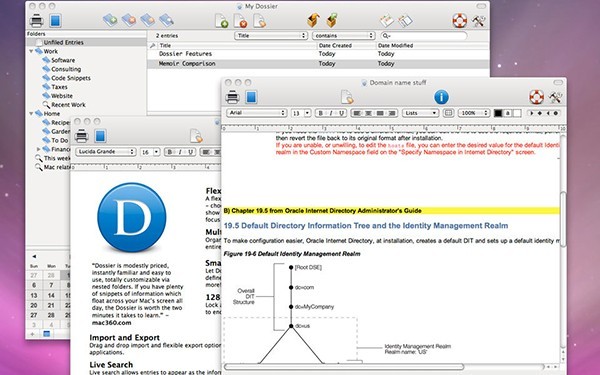Click the print icon in My Dossier toolbar
This screenshot has height=375, width=600.
36,20
